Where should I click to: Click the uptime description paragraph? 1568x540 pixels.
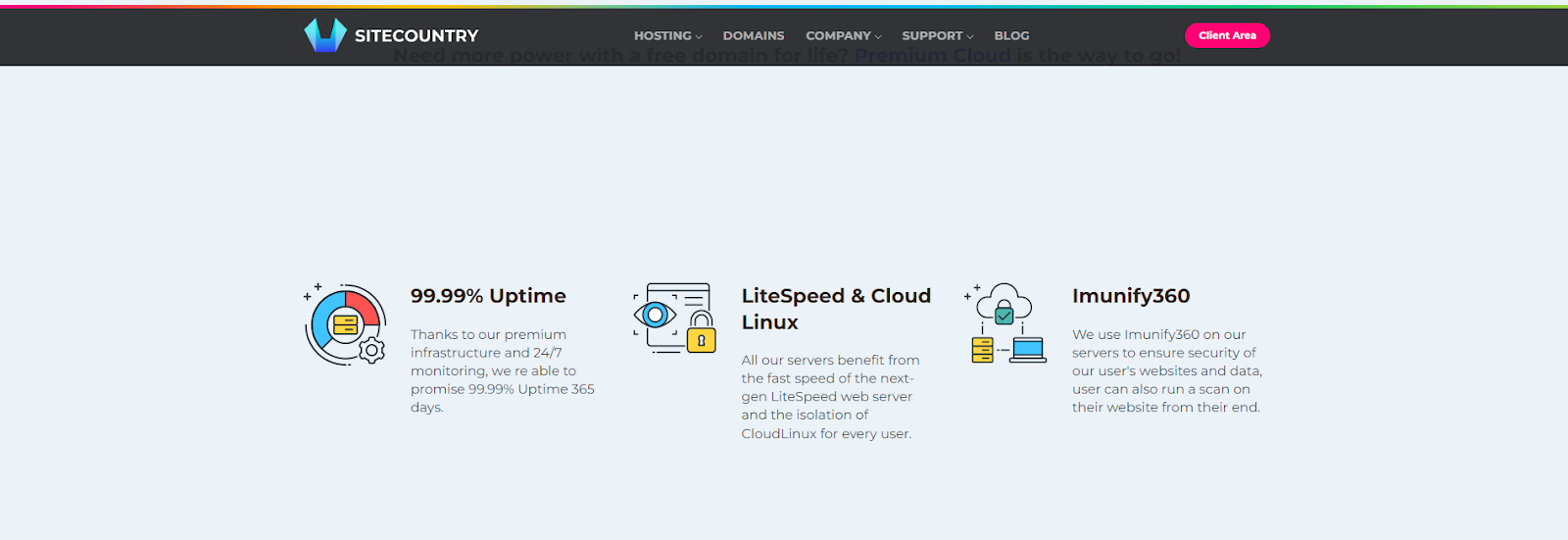(503, 370)
